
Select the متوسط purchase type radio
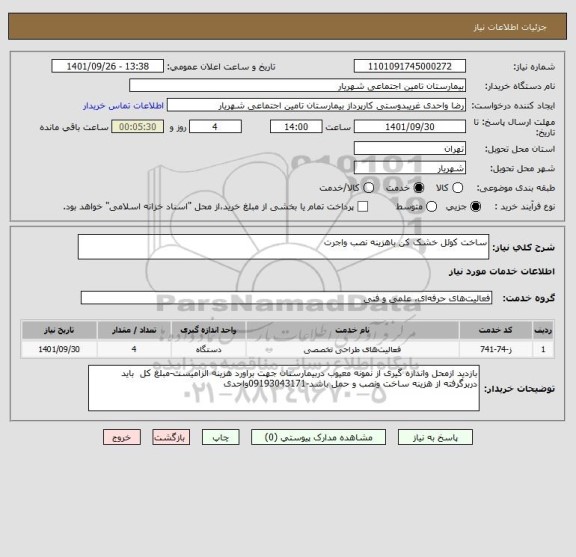click(431, 207)
